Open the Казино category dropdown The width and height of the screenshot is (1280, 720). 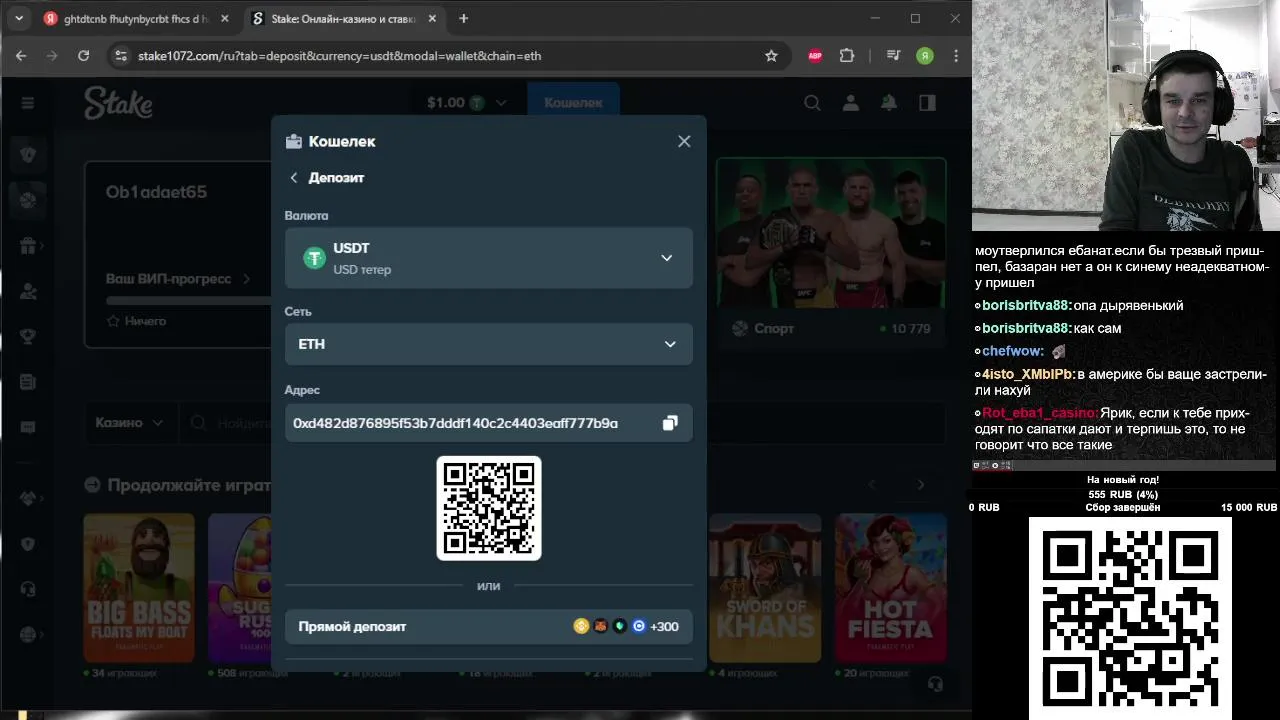coord(129,423)
